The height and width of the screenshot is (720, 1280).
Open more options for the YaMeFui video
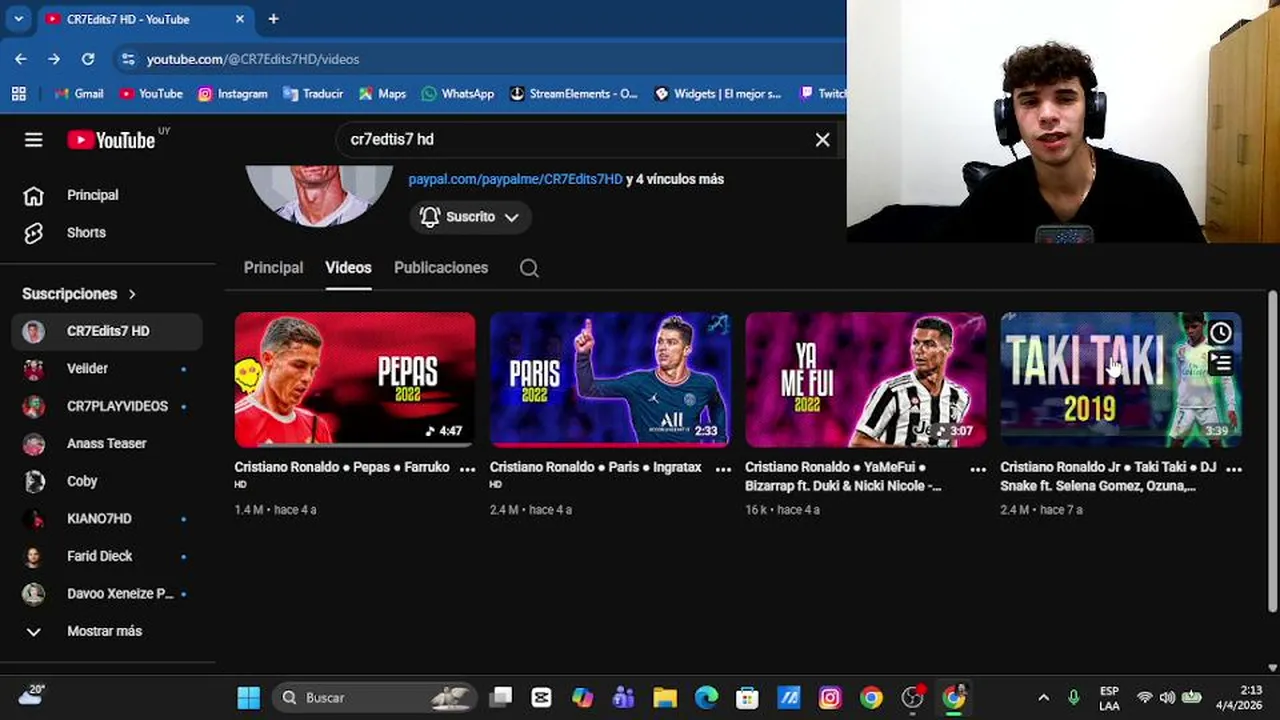pyautogui.click(x=978, y=468)
